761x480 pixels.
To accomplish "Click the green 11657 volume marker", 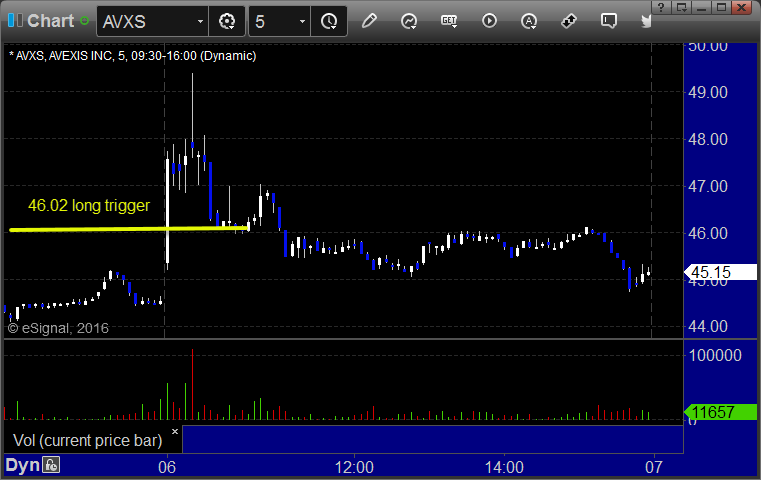I will pyautogui.click(x=720, y=412).
